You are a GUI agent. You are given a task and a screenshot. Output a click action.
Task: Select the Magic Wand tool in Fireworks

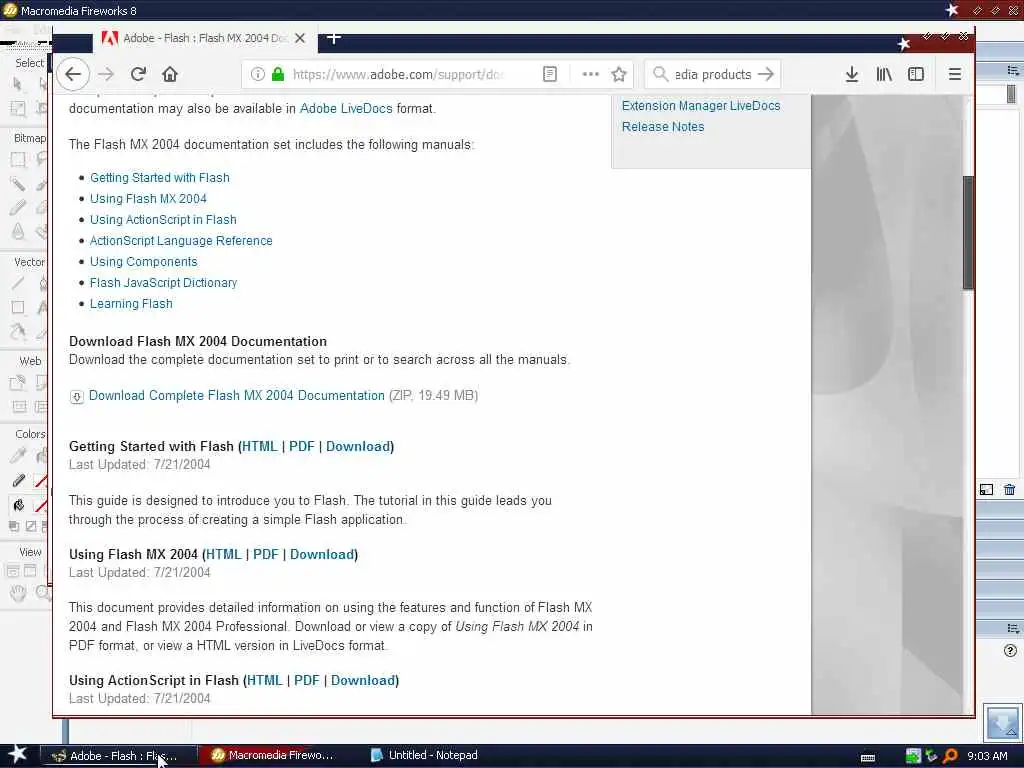coord(18,184)
